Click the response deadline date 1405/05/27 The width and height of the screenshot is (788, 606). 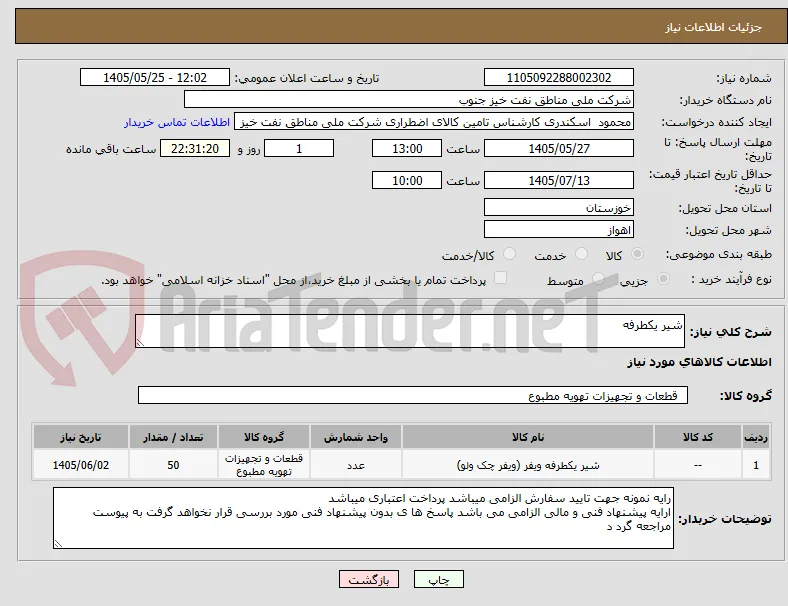coord(558,148)
